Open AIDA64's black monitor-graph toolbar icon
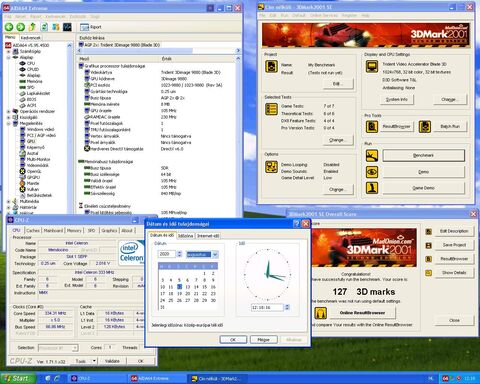The image size is (480, 384). pyautogui.click(x=67, y=27)
